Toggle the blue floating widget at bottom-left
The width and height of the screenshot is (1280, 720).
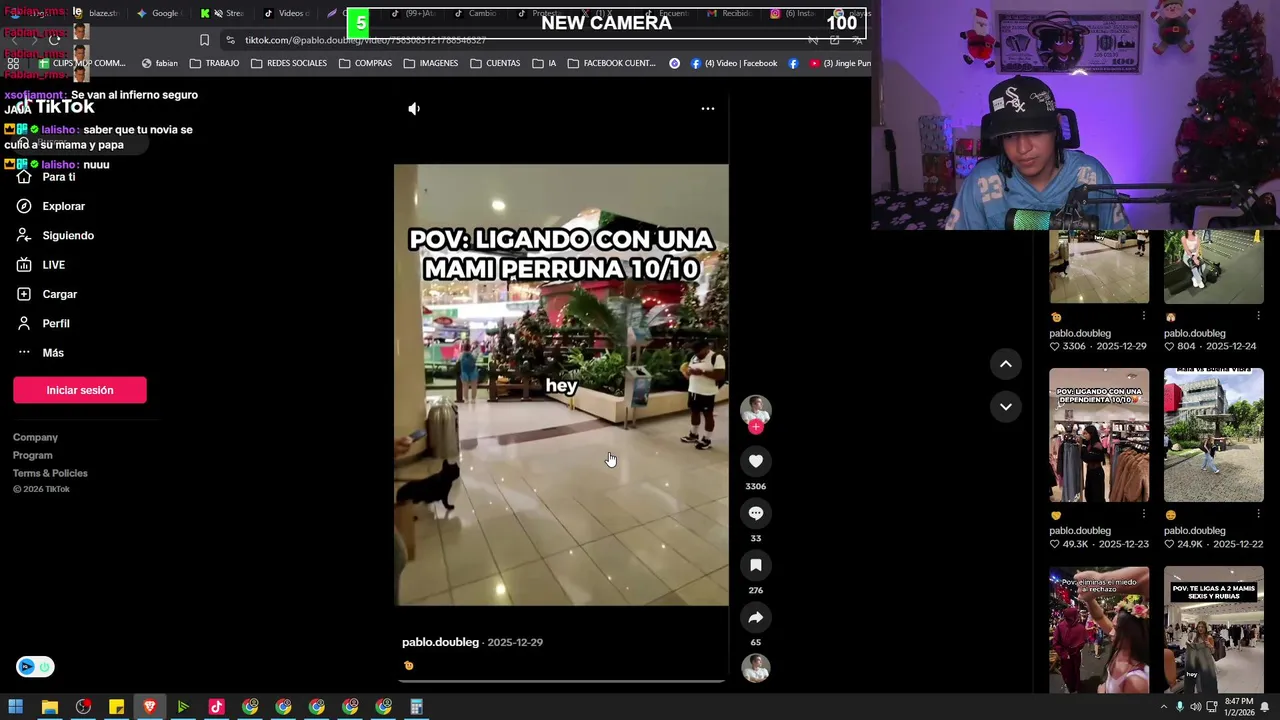pyautogui.click(x=35, y=667)
